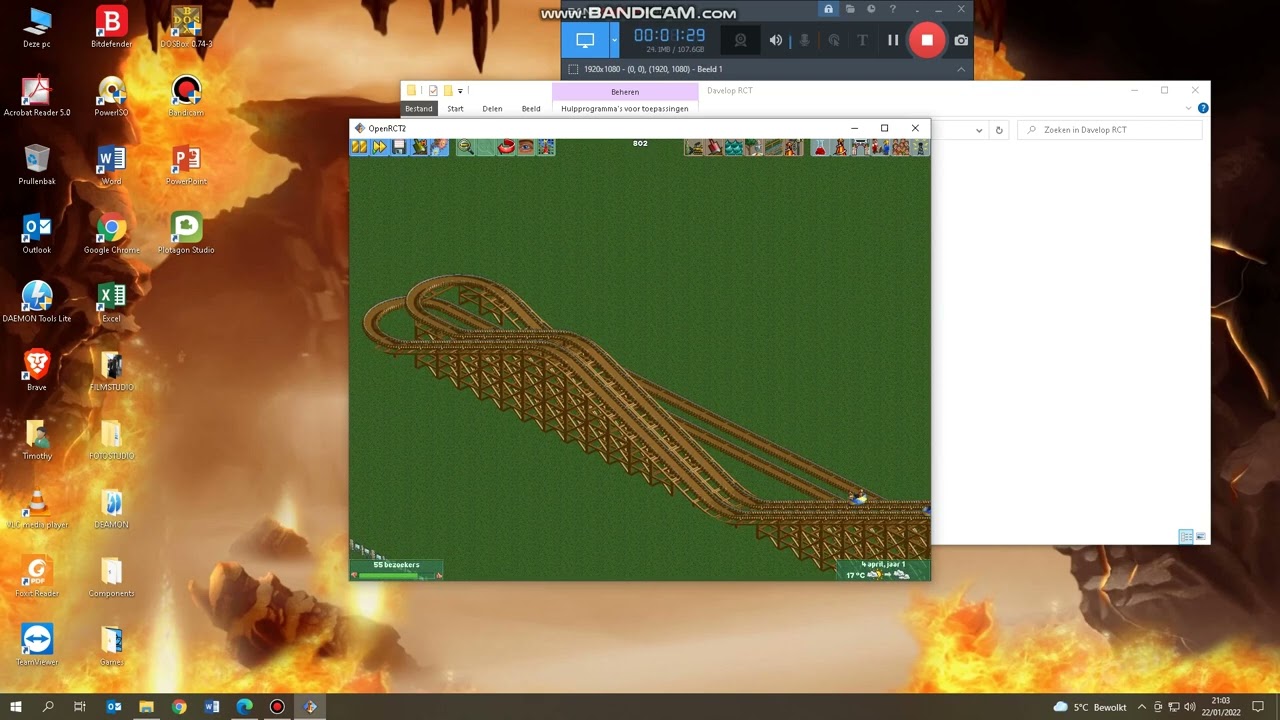
Task: Expand File Explorer ribbon chevron
Action: (x=1189, y=108)
